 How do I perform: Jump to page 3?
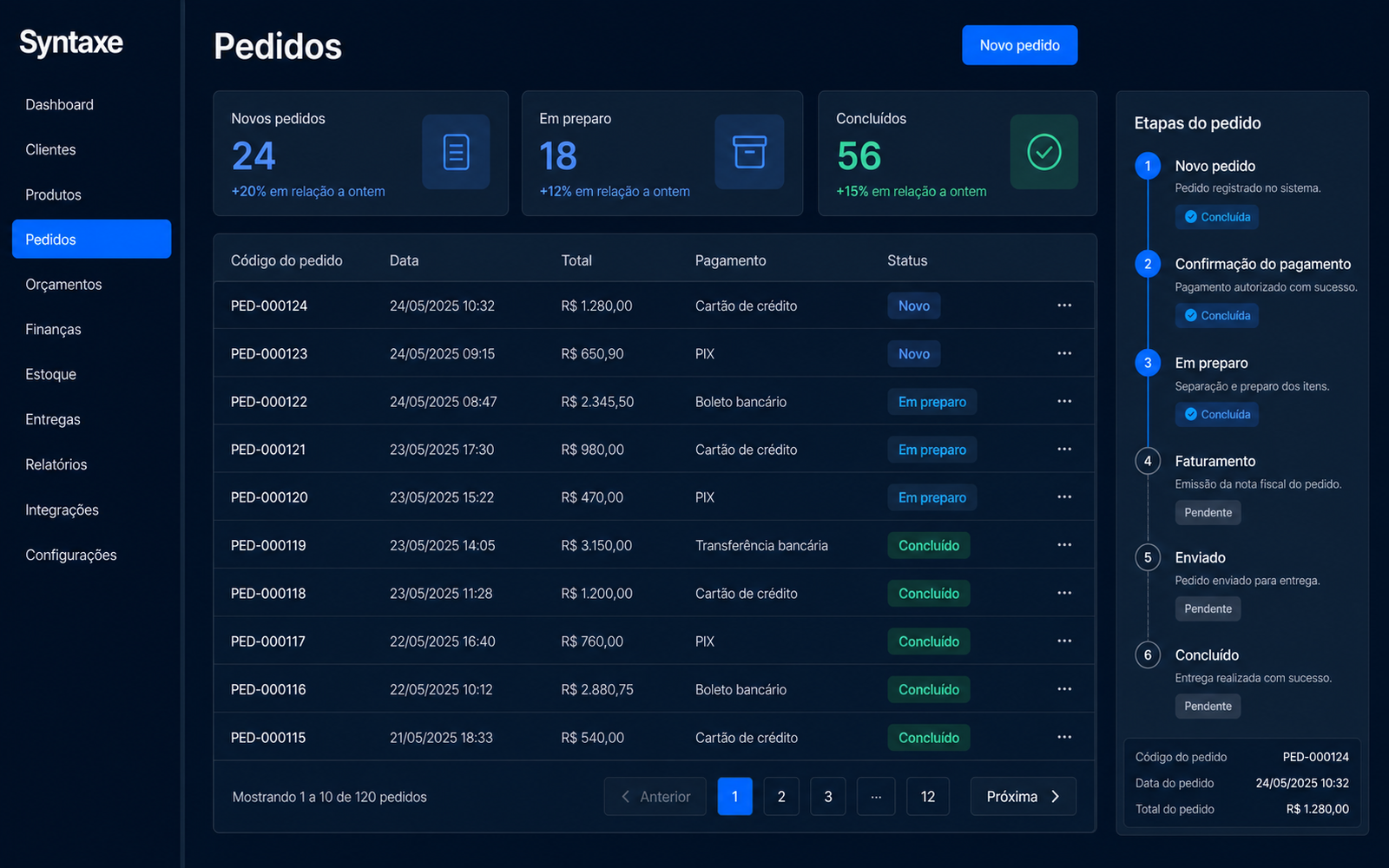click(x=828, y=796)
